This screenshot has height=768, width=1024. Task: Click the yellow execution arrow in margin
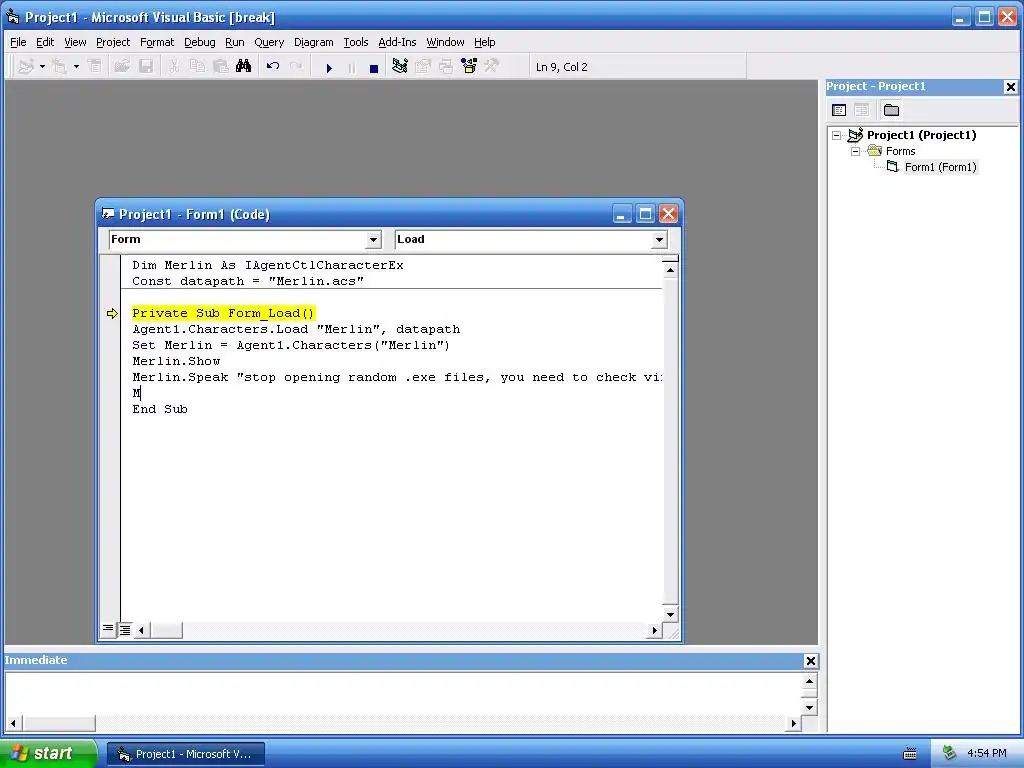(112, 313)
